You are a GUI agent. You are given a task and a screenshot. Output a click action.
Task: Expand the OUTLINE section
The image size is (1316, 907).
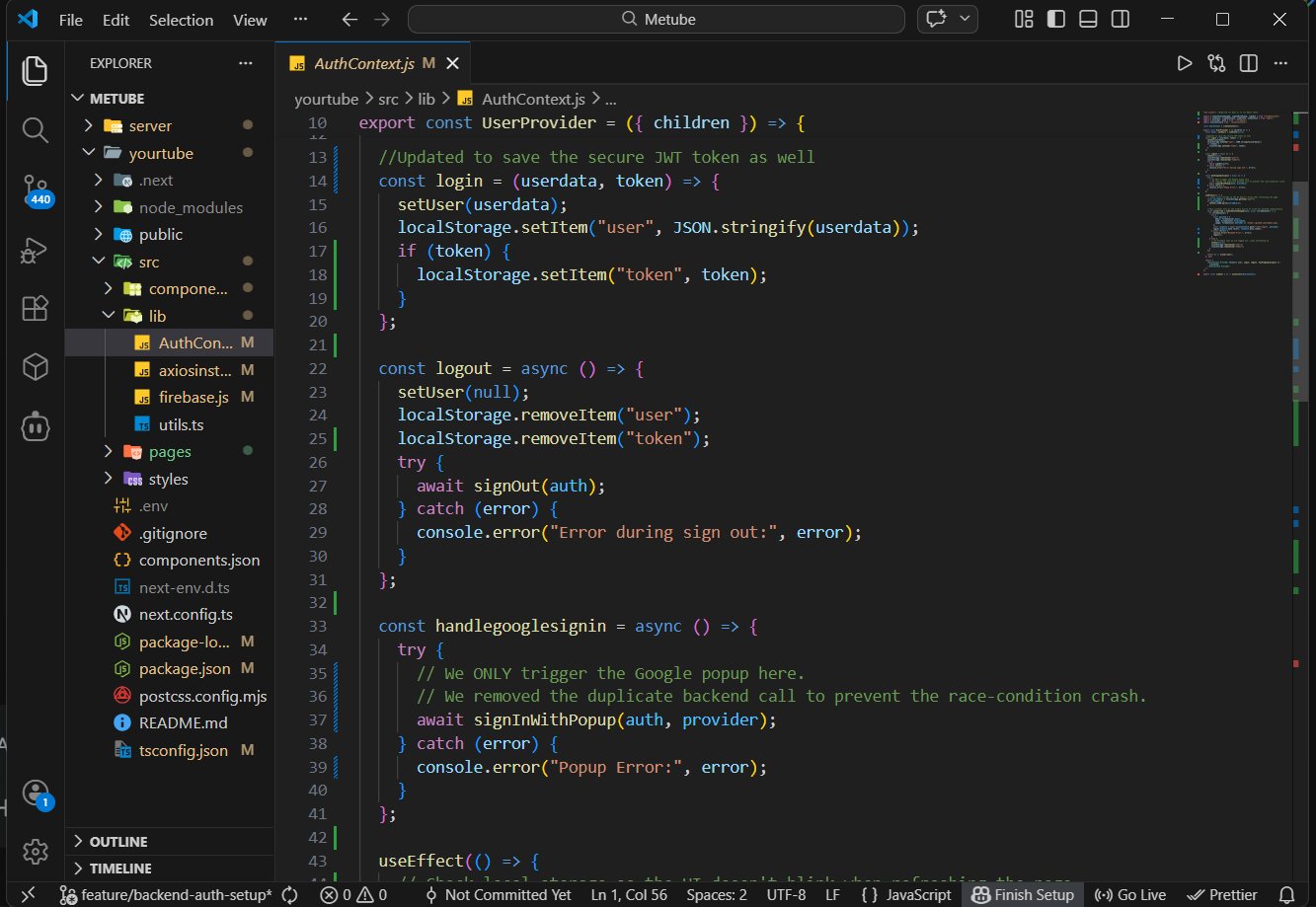(x=118, y=842)
